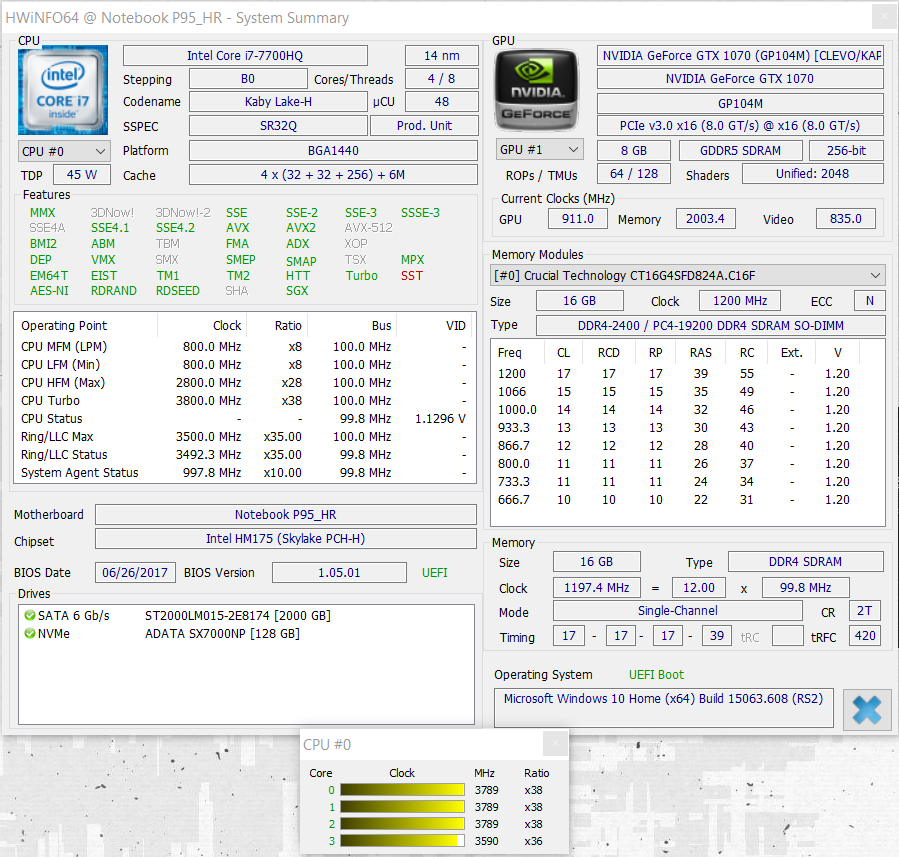Click the PCIe v3.0 x16 bus field

(x=740, y=126)
